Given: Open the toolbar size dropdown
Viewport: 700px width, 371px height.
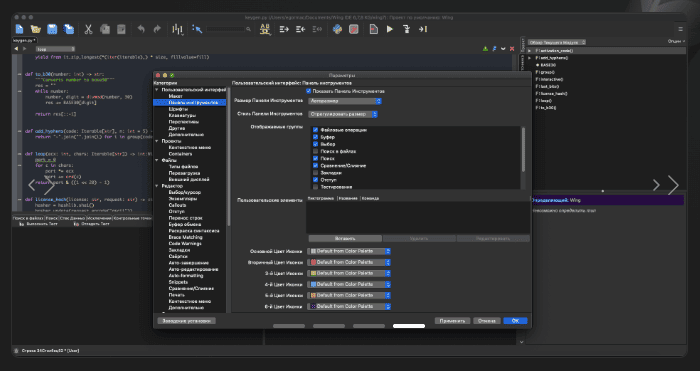Looking at the screenshot, I should point(345,101).
